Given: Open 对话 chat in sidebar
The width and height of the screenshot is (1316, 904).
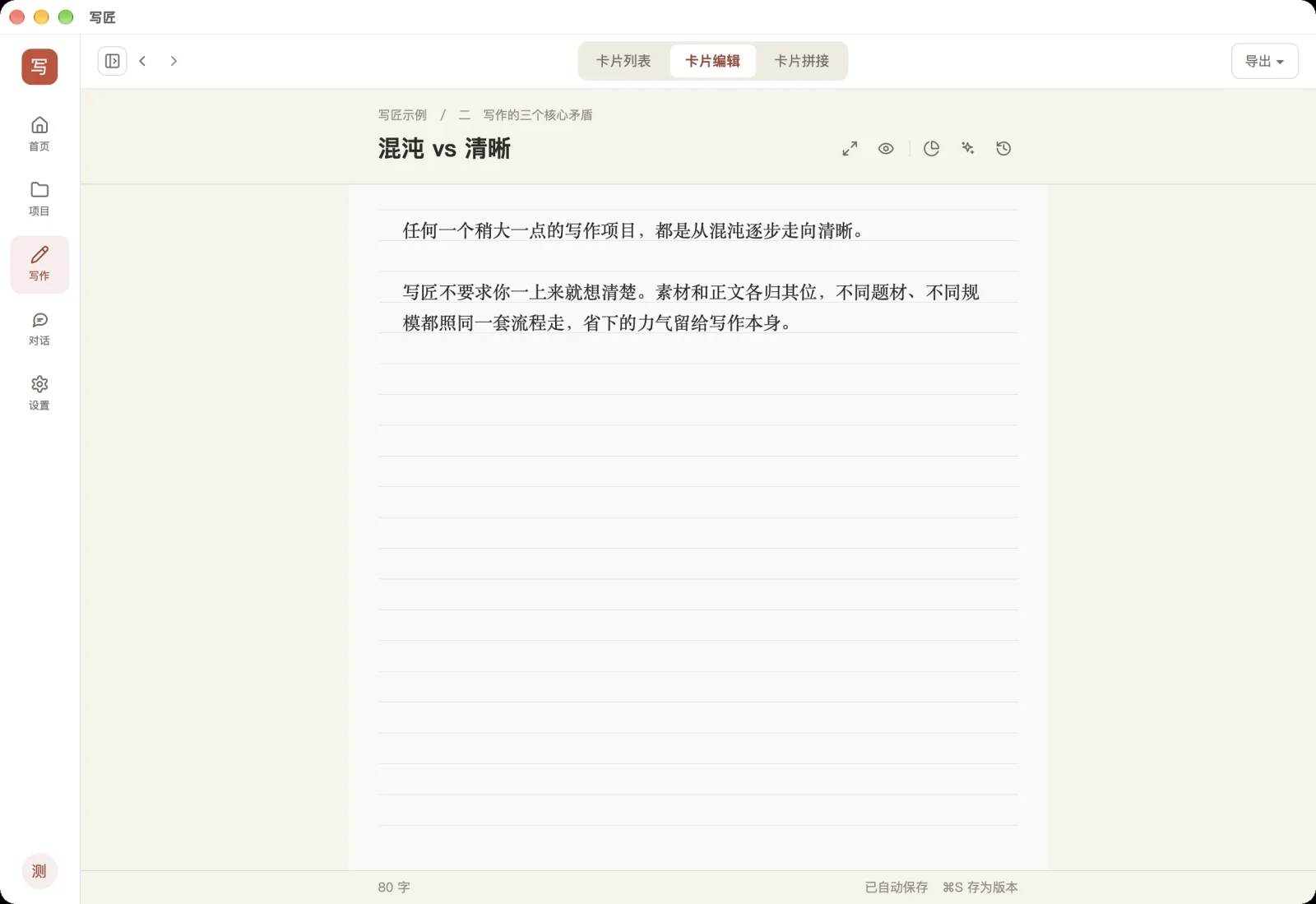Looking at the screenshot, I should click(x=39, y=328).
